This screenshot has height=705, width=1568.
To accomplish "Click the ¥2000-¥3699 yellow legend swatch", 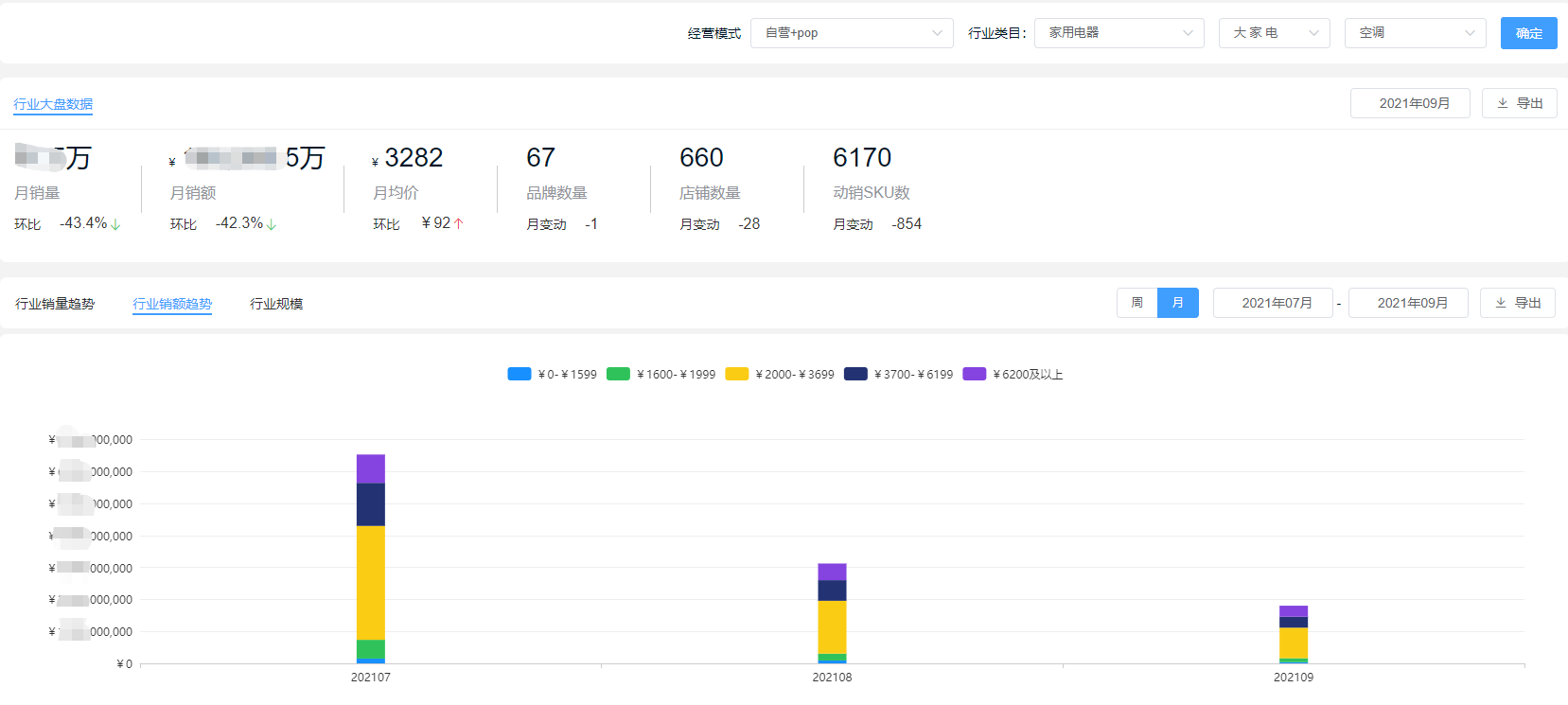I will pyautogui.click(x=737, y=374).
